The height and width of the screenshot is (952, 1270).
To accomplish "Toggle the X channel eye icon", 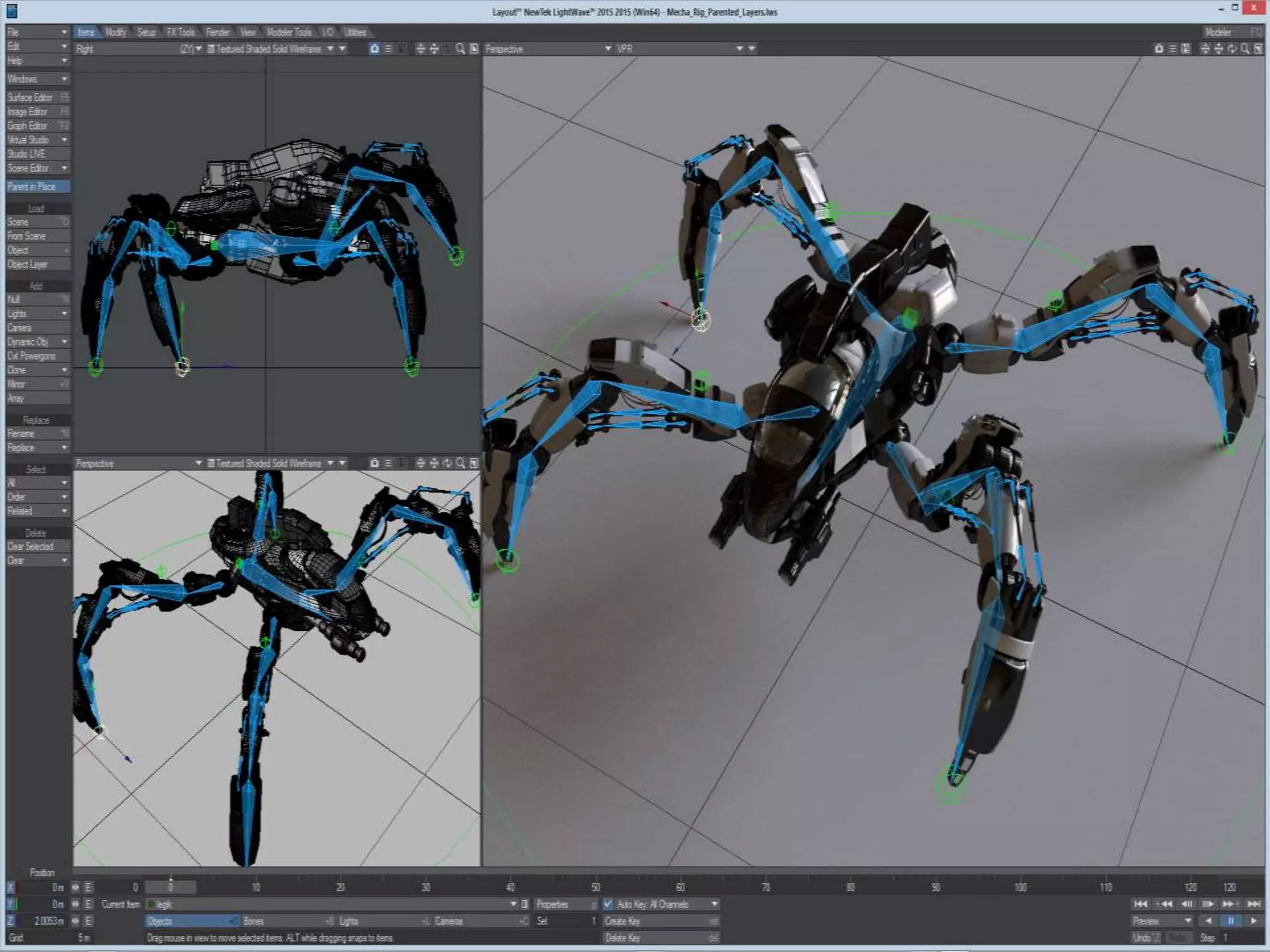I will point(75,888).
